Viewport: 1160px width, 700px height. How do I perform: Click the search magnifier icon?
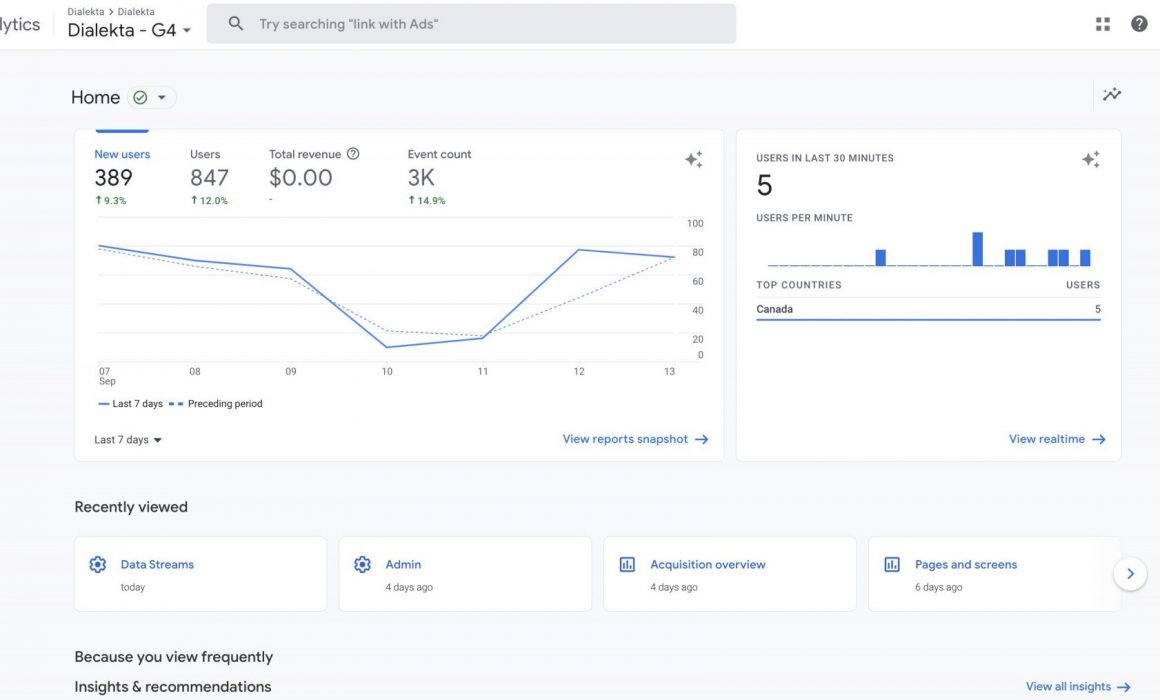235,22
